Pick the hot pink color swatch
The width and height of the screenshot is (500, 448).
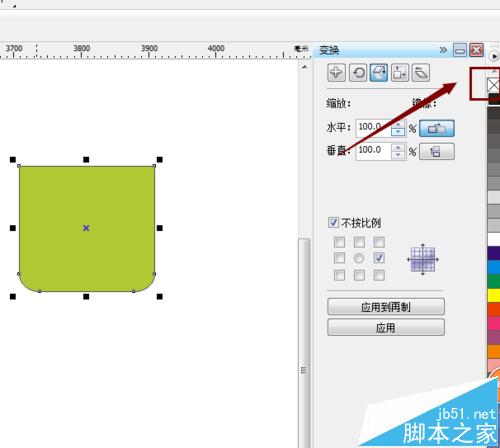tap(494, 323)
